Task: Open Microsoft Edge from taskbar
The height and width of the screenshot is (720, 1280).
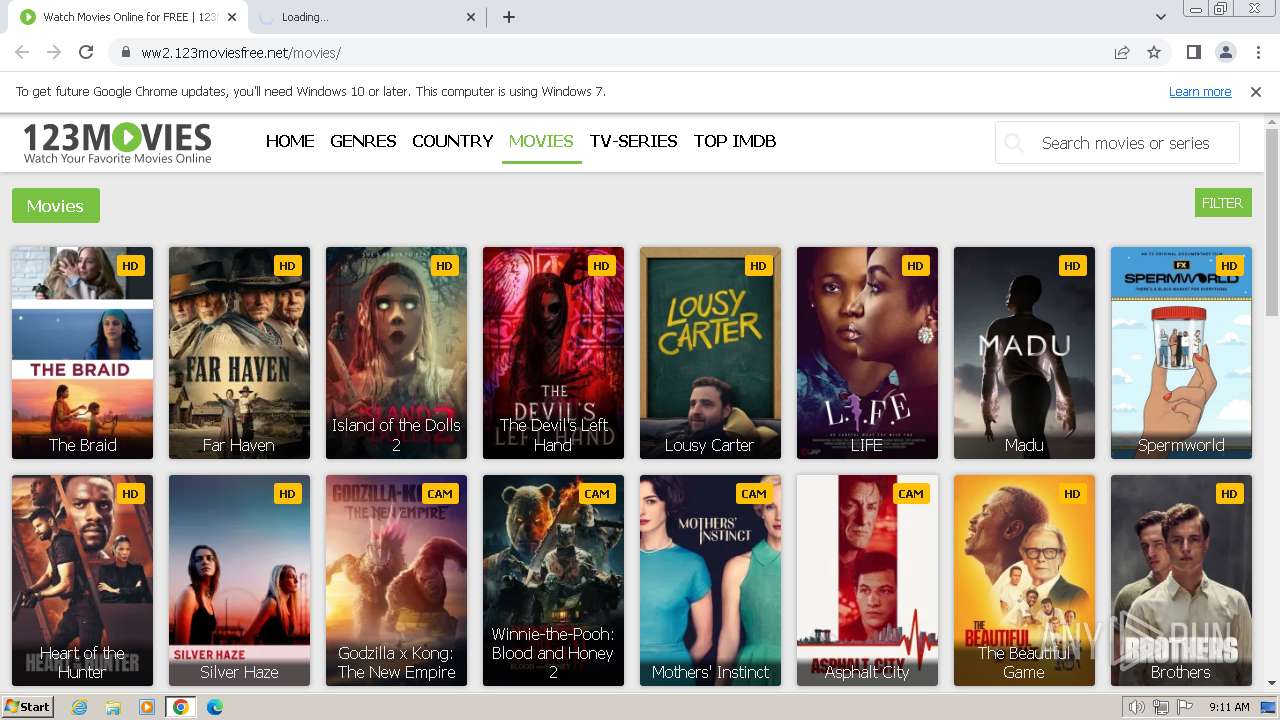Action: tap(215, 707)
